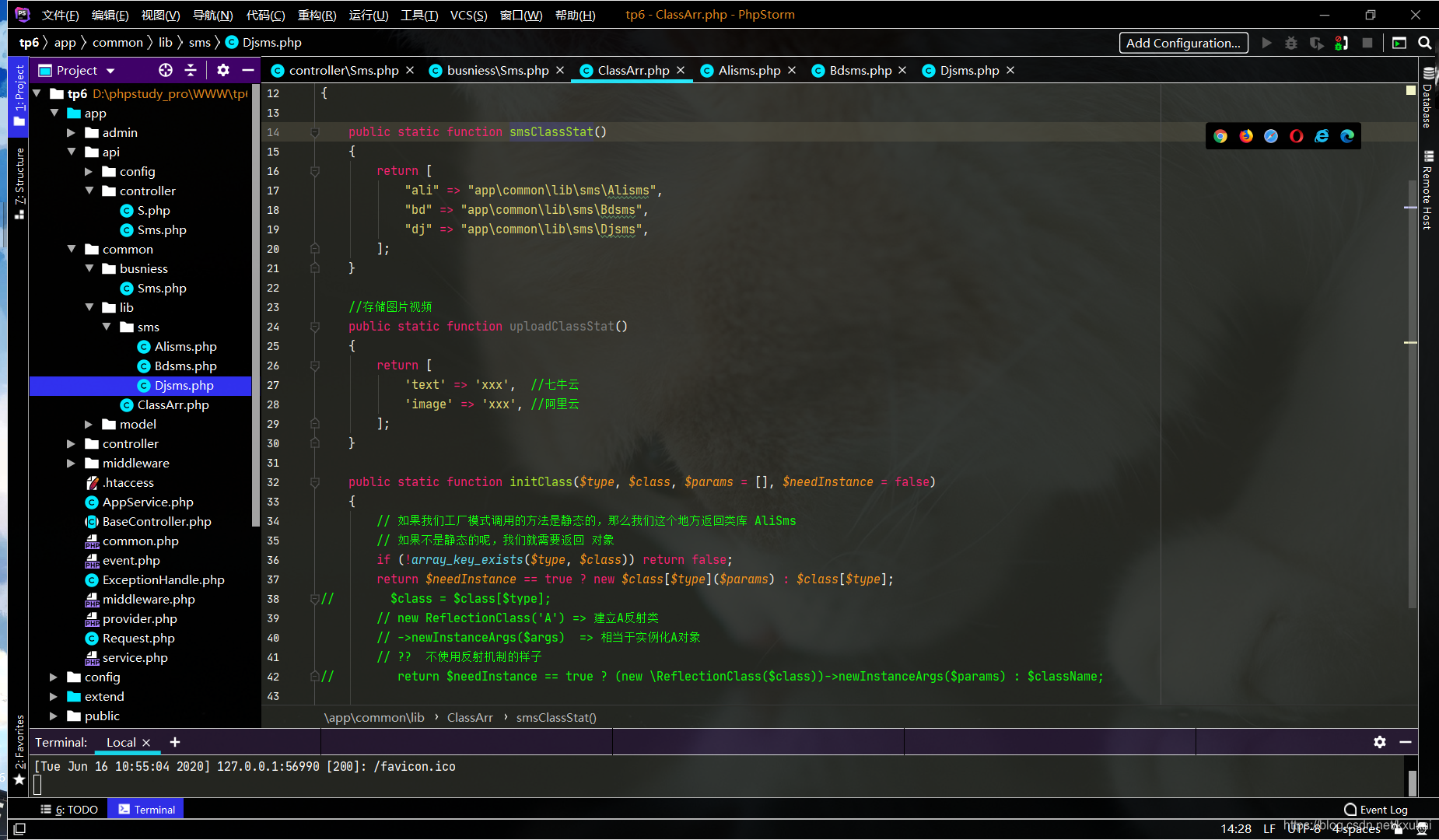Collapse the app folder in tree
Viewport: 1439px width, 840px height.
pyautogui.click(x=54, y=113)
